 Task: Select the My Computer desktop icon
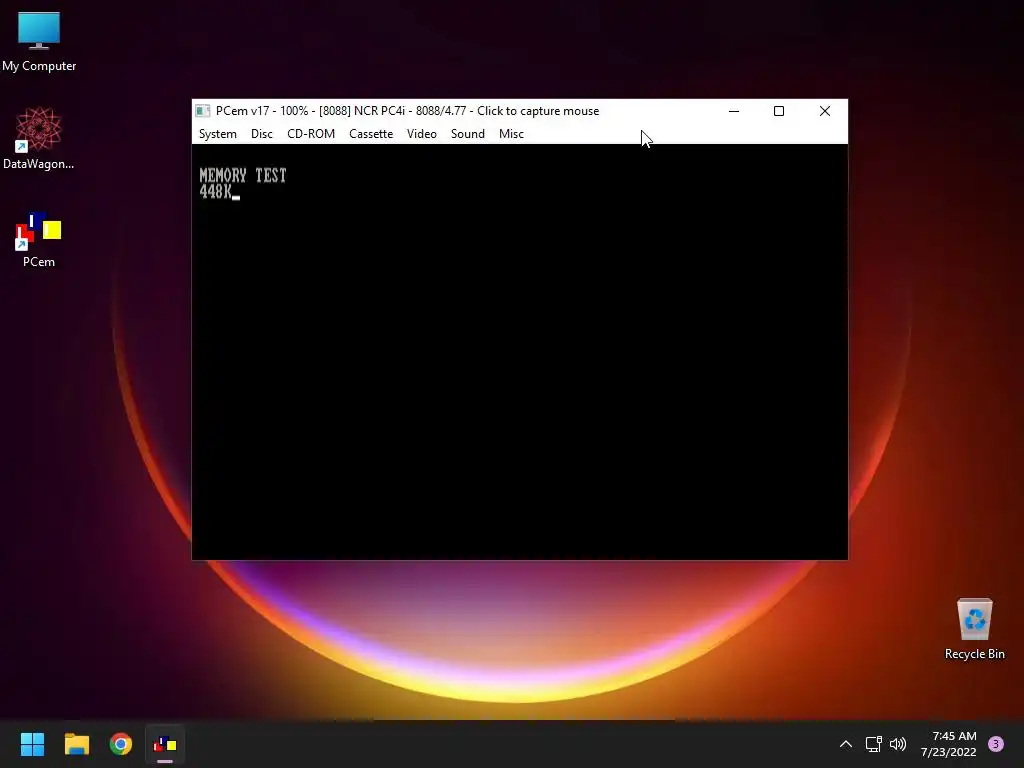(x=39, y=41)
